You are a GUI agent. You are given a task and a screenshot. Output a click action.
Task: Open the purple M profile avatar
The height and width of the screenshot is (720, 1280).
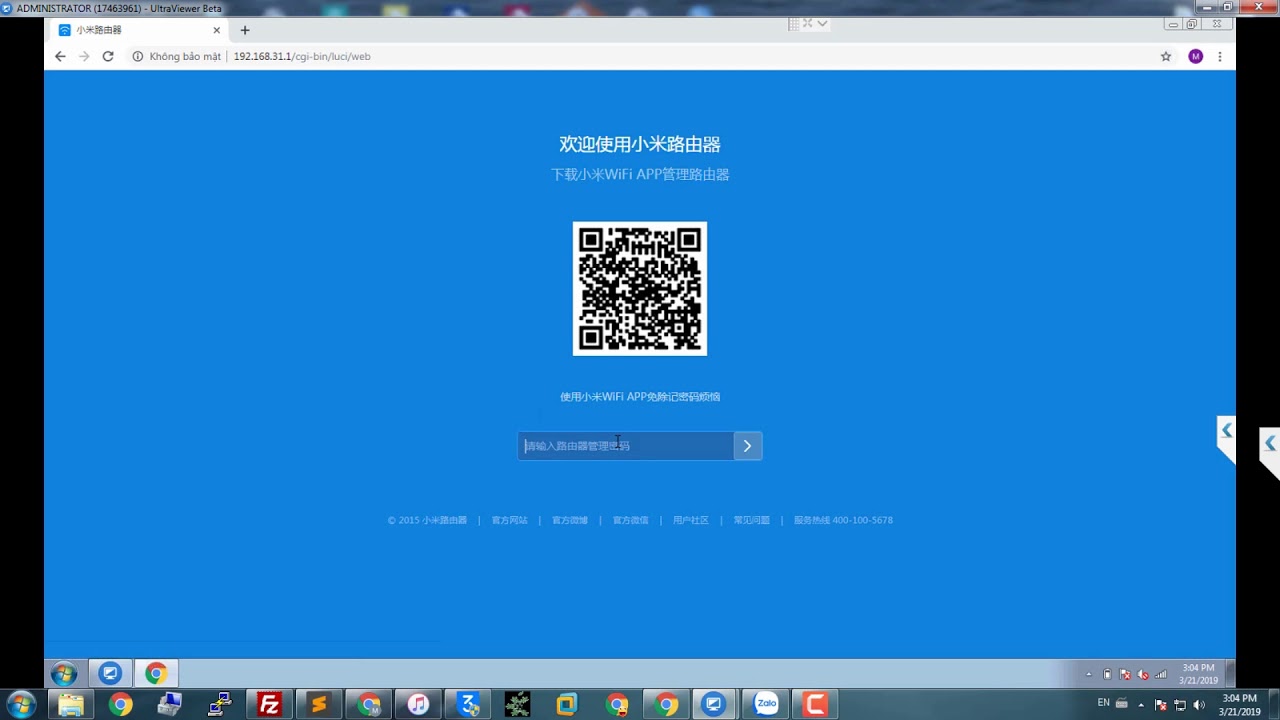(1195, 57)
